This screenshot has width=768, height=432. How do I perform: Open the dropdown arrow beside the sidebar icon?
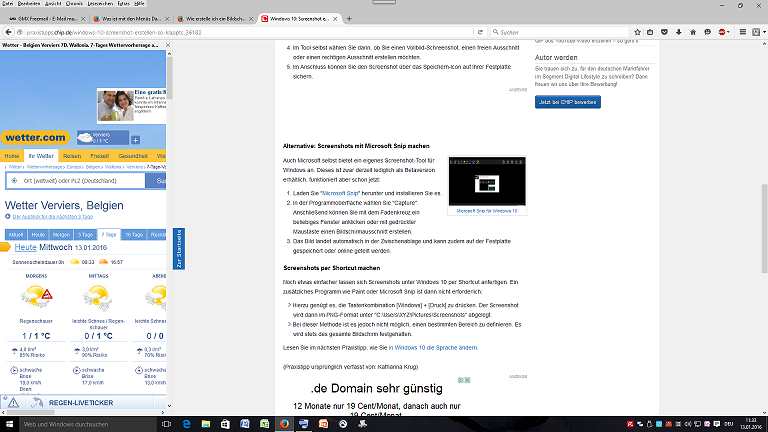(x=764, y=32)
